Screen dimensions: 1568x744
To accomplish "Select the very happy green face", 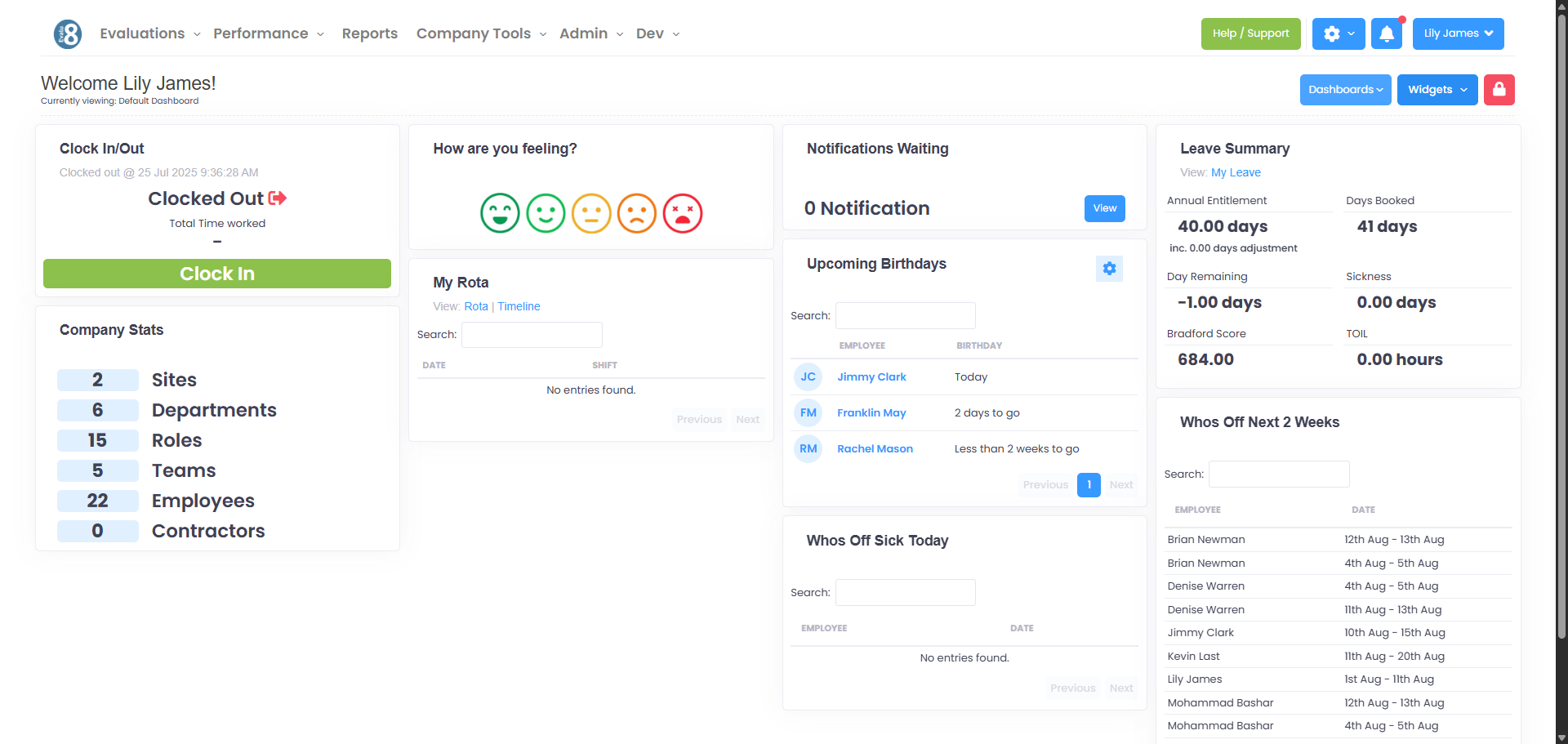I will 500,213.
